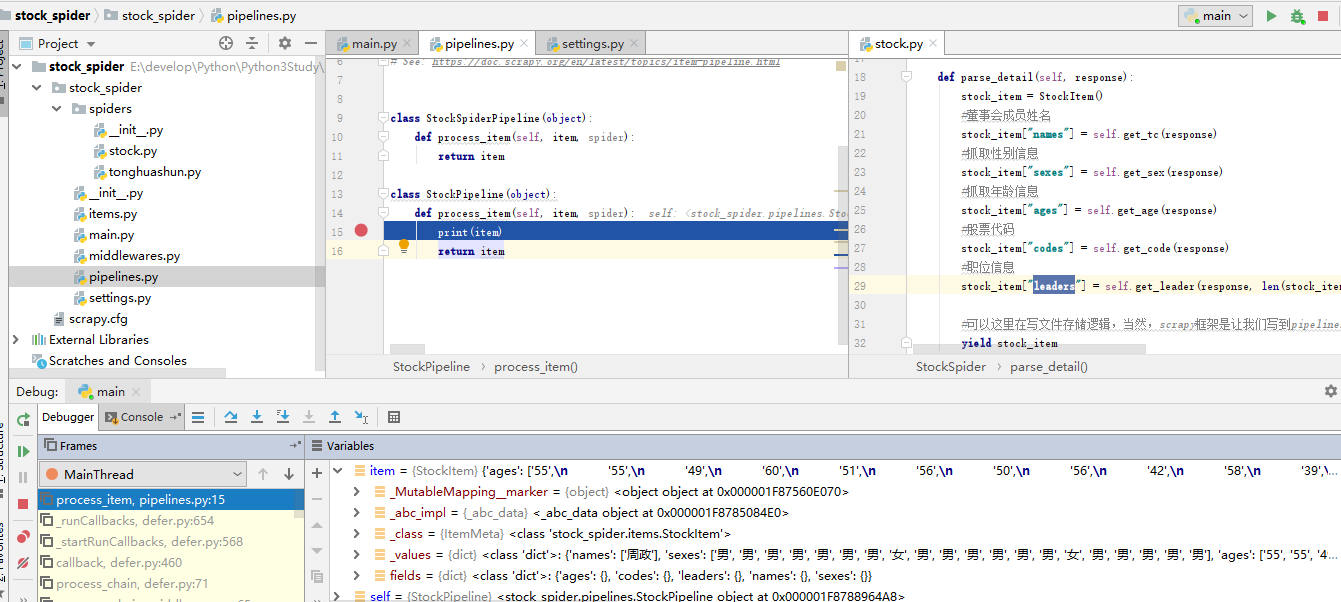Toggle Mute Breakpoints in debug sidebar
1341x602 pixels.
23,563
